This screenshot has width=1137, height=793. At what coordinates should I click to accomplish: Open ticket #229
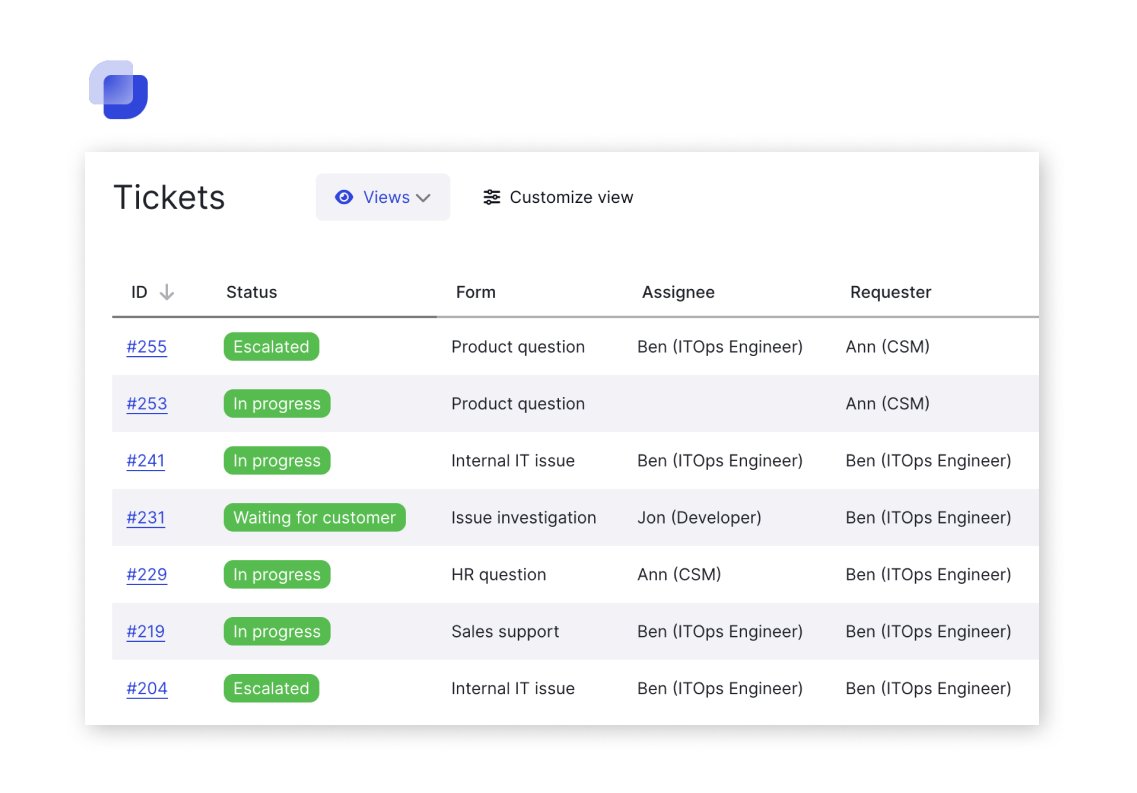point(146,575)
